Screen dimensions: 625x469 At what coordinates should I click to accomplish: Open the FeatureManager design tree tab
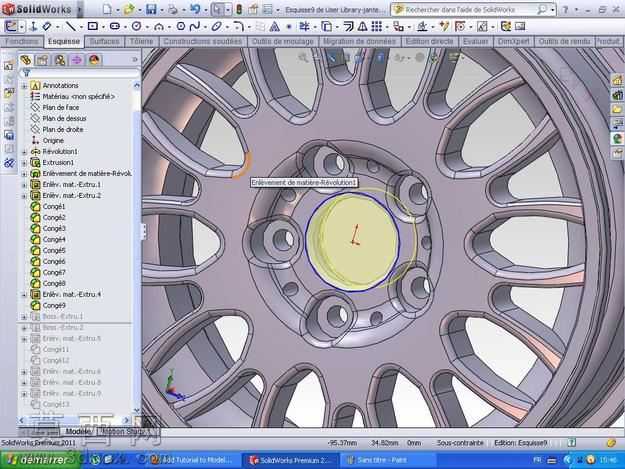(x=26, y=60)
